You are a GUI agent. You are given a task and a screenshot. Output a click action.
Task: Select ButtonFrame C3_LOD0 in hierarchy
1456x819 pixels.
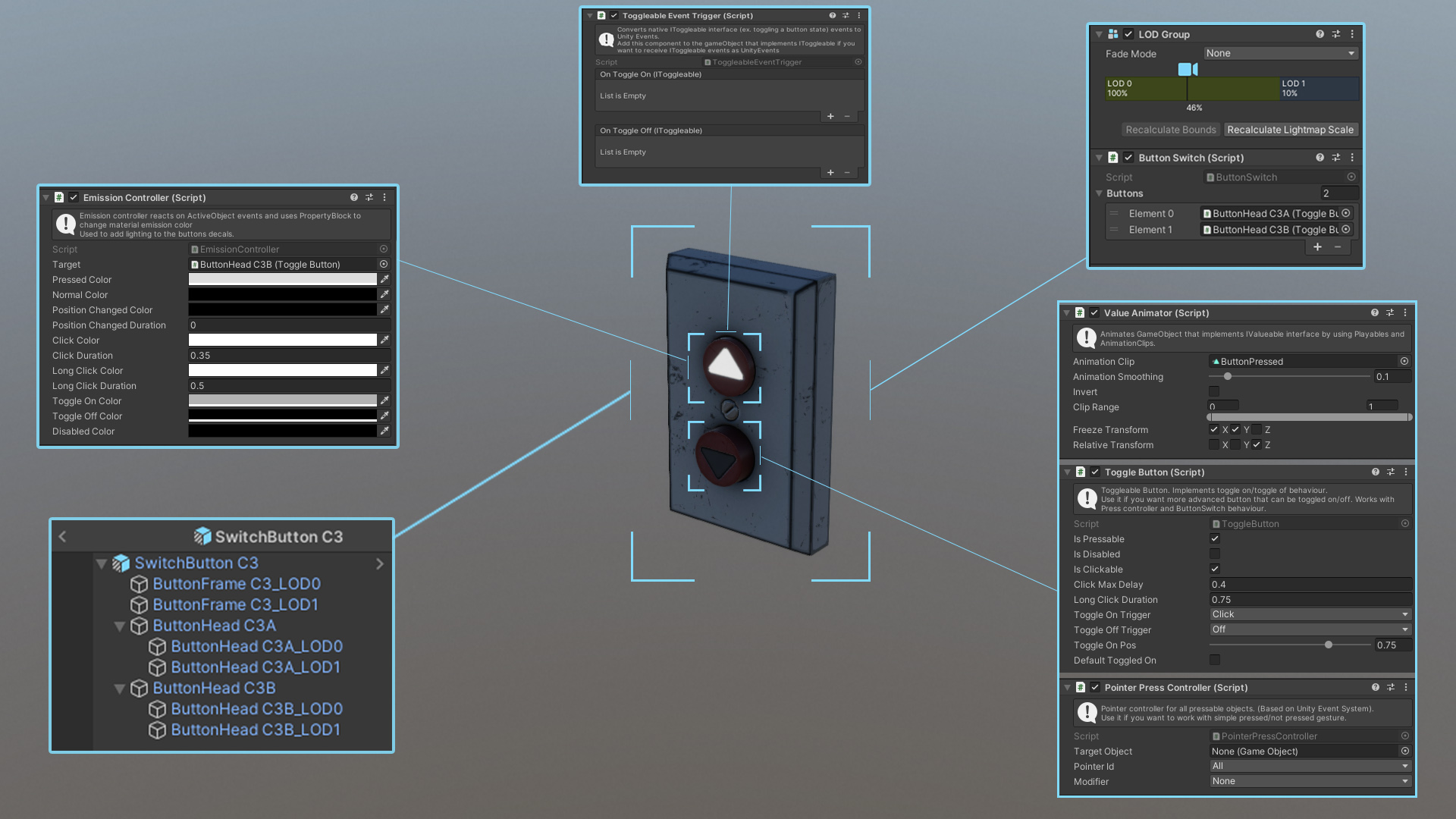point(236,584)
